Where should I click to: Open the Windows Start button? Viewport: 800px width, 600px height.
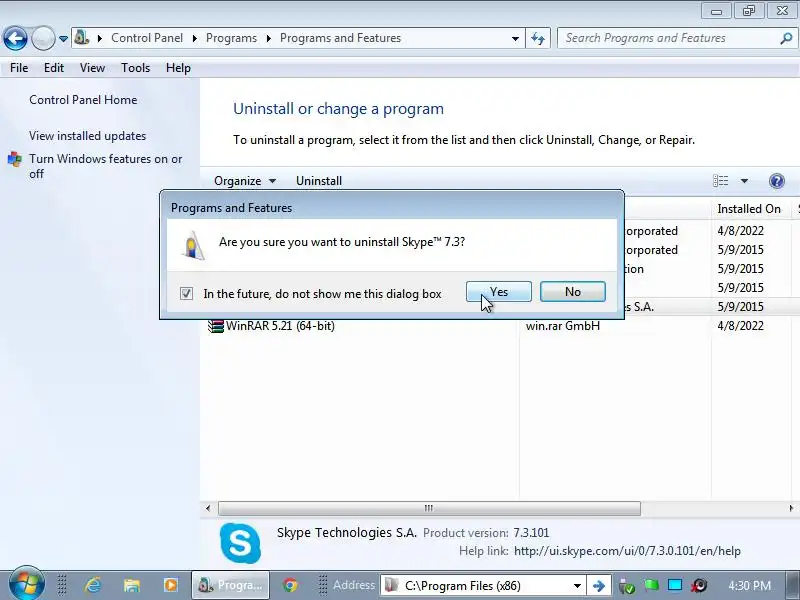tap(27, 585)
